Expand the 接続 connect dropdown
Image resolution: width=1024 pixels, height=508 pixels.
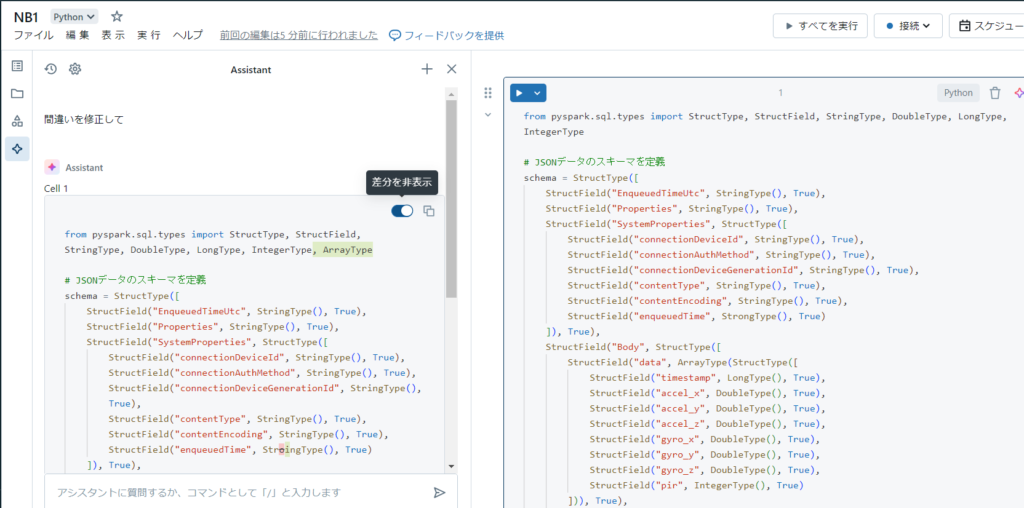[907, 26]
